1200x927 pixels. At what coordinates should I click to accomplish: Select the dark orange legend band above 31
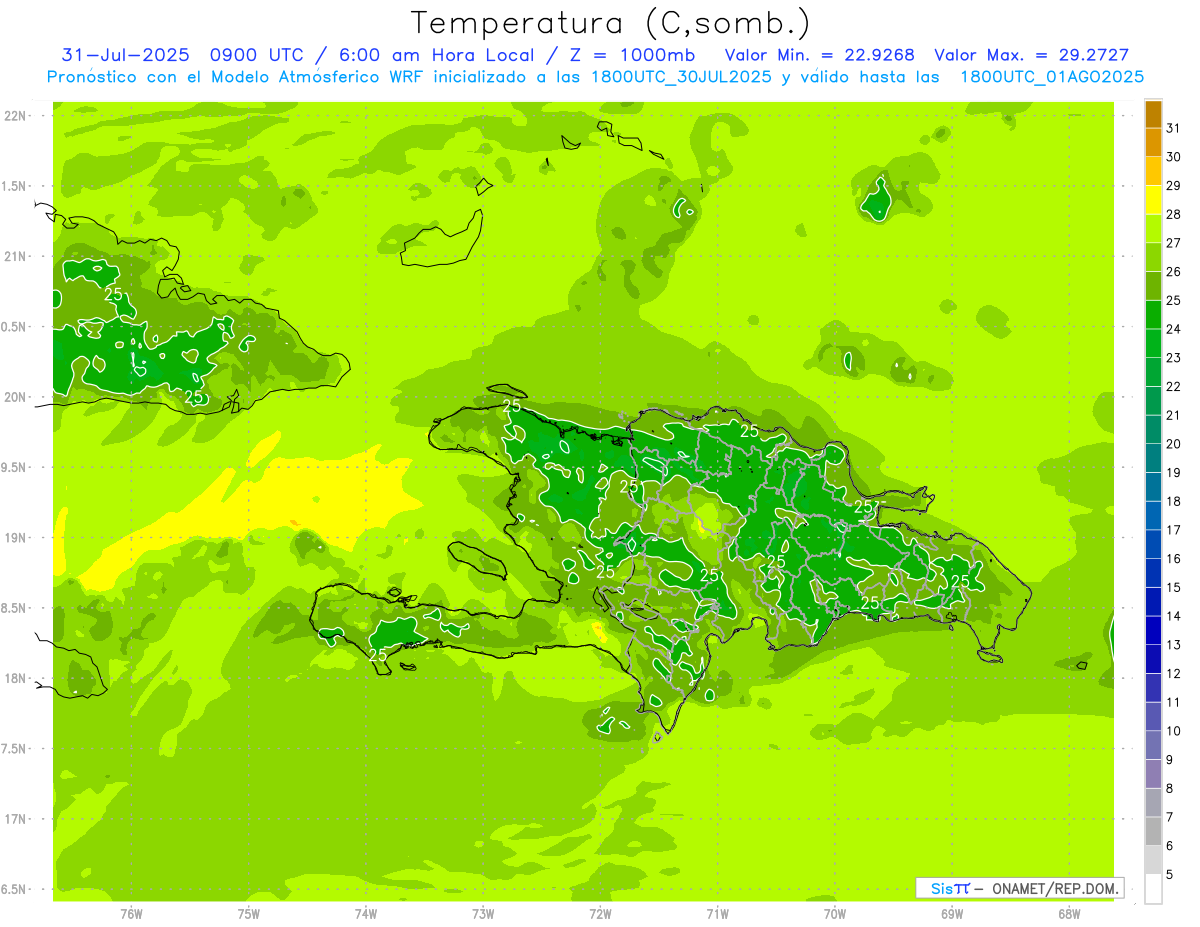(x=1153, y=115)
